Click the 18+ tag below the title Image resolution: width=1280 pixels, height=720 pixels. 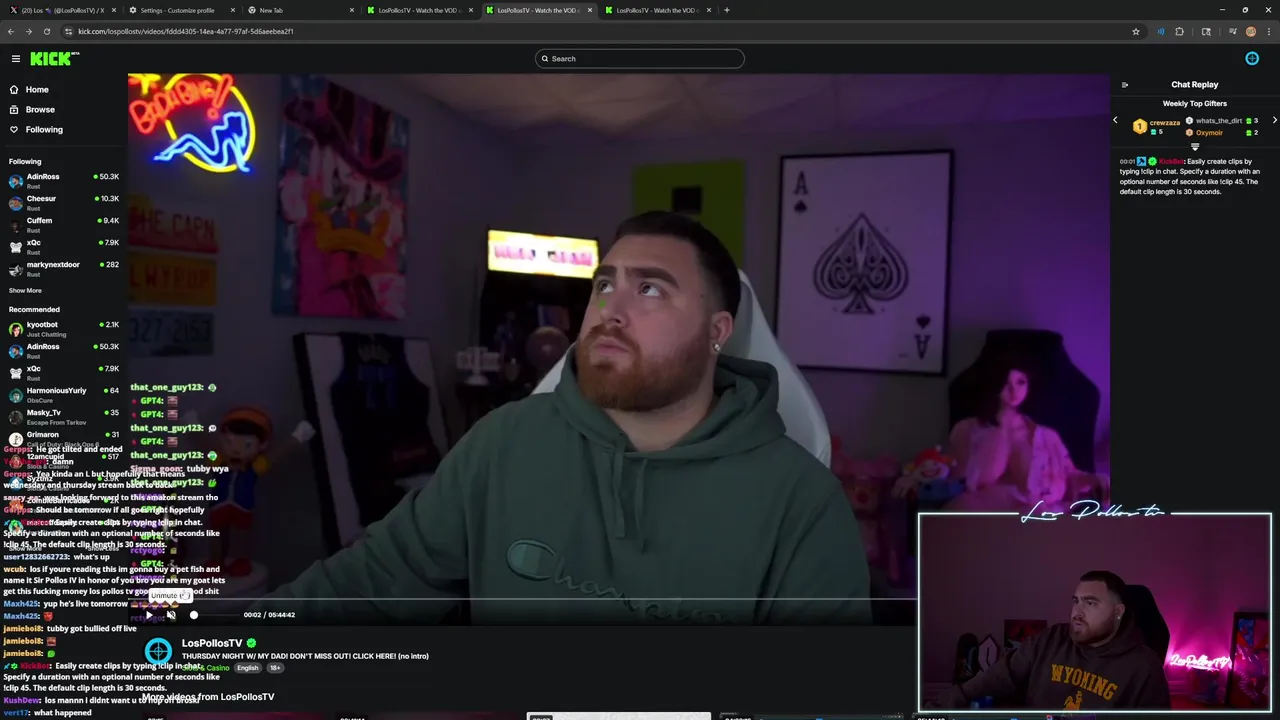tap(274, 668)
